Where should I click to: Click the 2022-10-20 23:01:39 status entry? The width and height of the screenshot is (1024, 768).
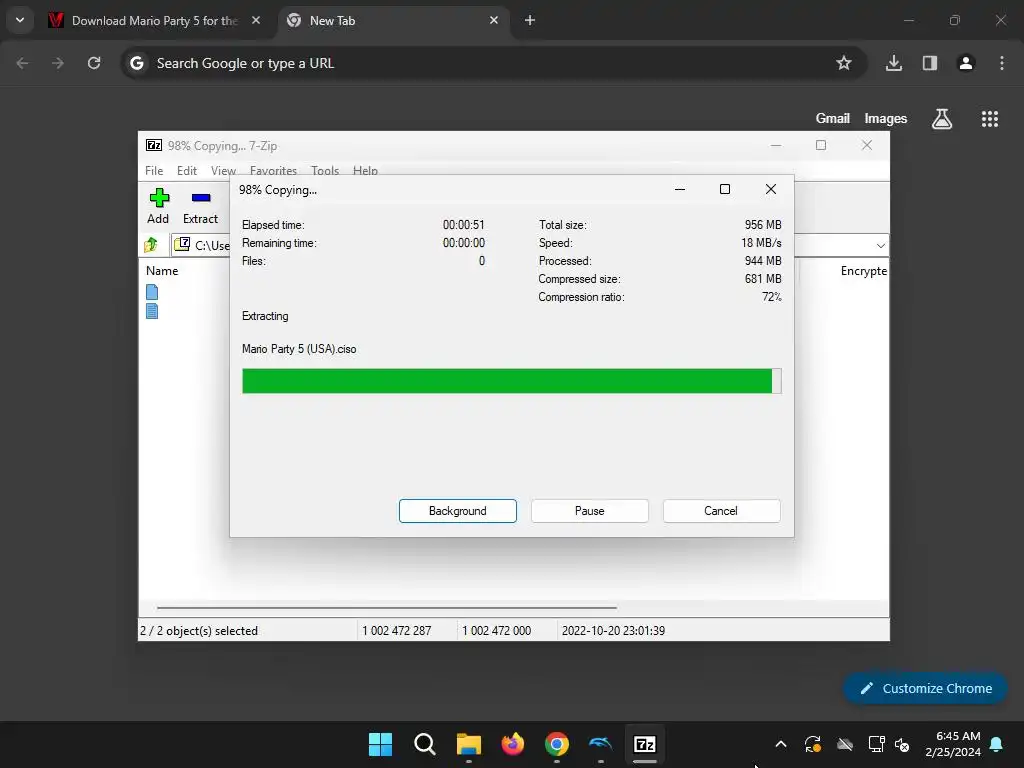(x=613, y=631)
